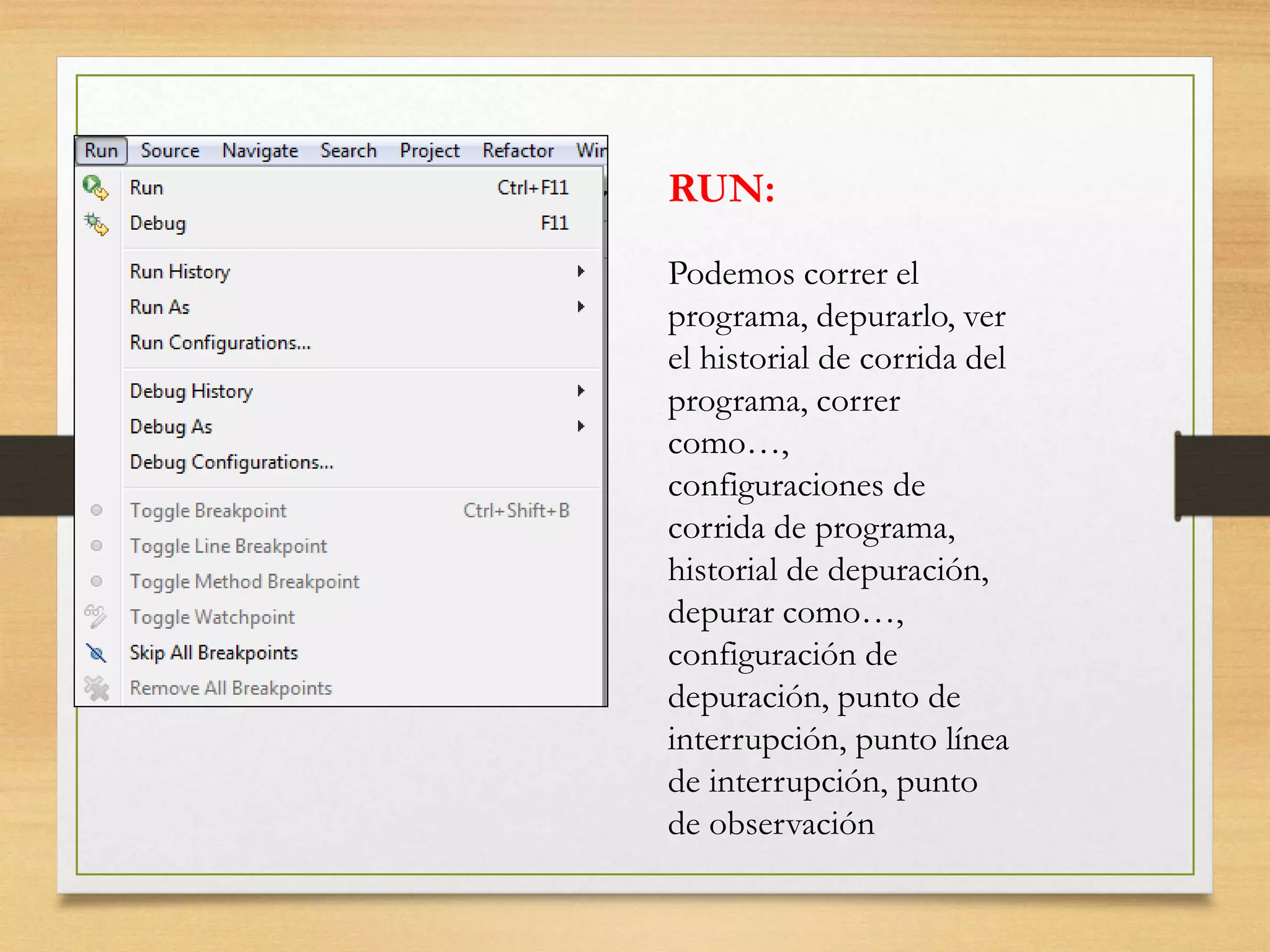Open the Project menu
1270x952 pixels.
click(x=430, y=151)
